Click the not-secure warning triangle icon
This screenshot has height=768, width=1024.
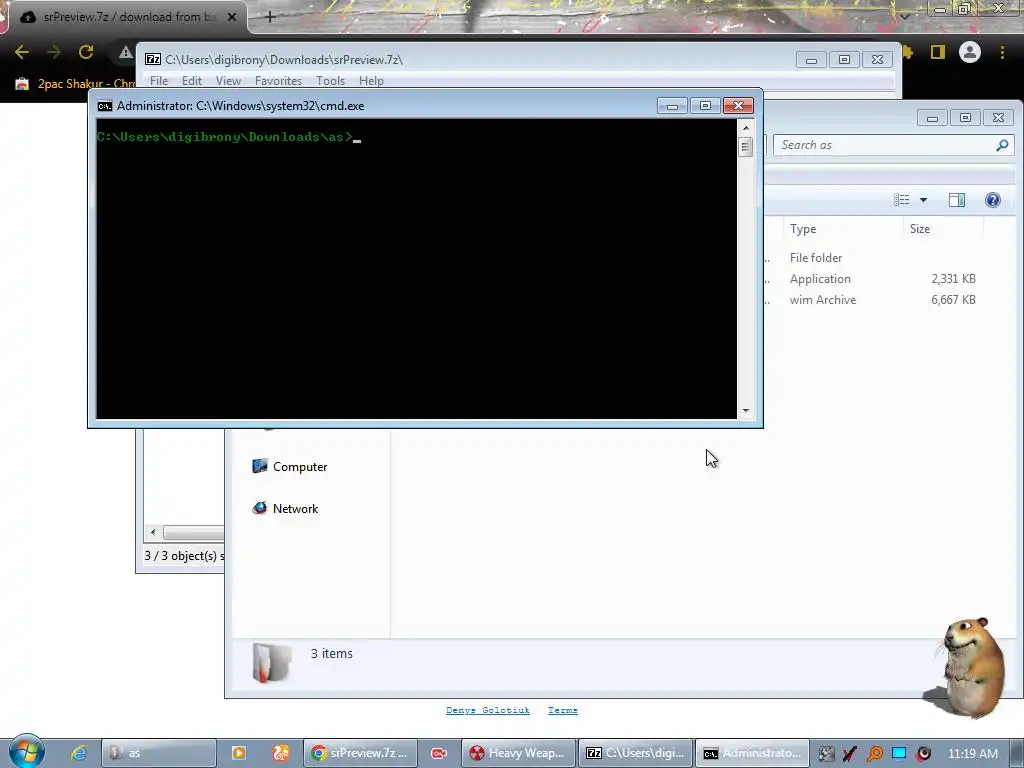pyautogui.click(x=125, y=52)
